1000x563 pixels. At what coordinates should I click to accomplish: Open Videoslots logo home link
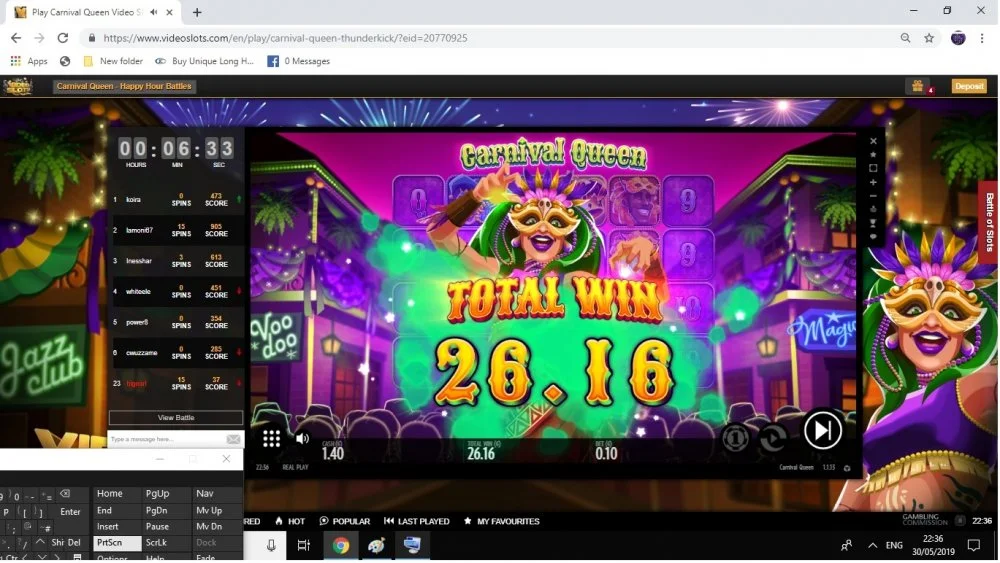(18, 86)
